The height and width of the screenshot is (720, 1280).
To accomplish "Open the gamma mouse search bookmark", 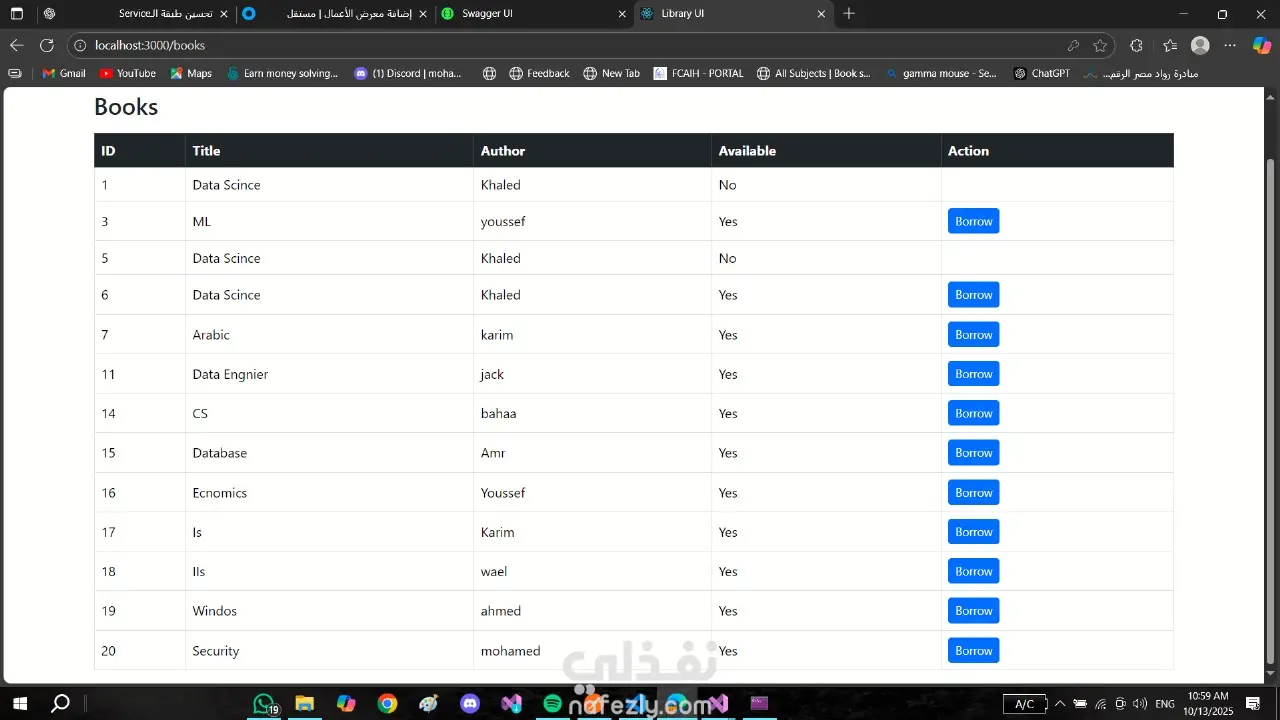I will [941, 73].
